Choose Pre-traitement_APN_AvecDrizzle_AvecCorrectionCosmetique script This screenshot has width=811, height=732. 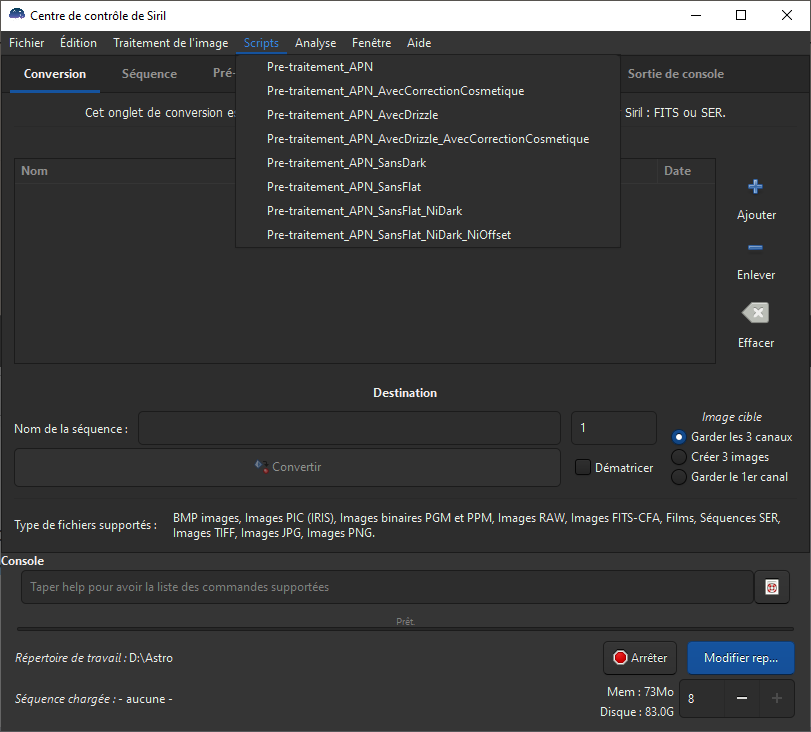(428, 139)
